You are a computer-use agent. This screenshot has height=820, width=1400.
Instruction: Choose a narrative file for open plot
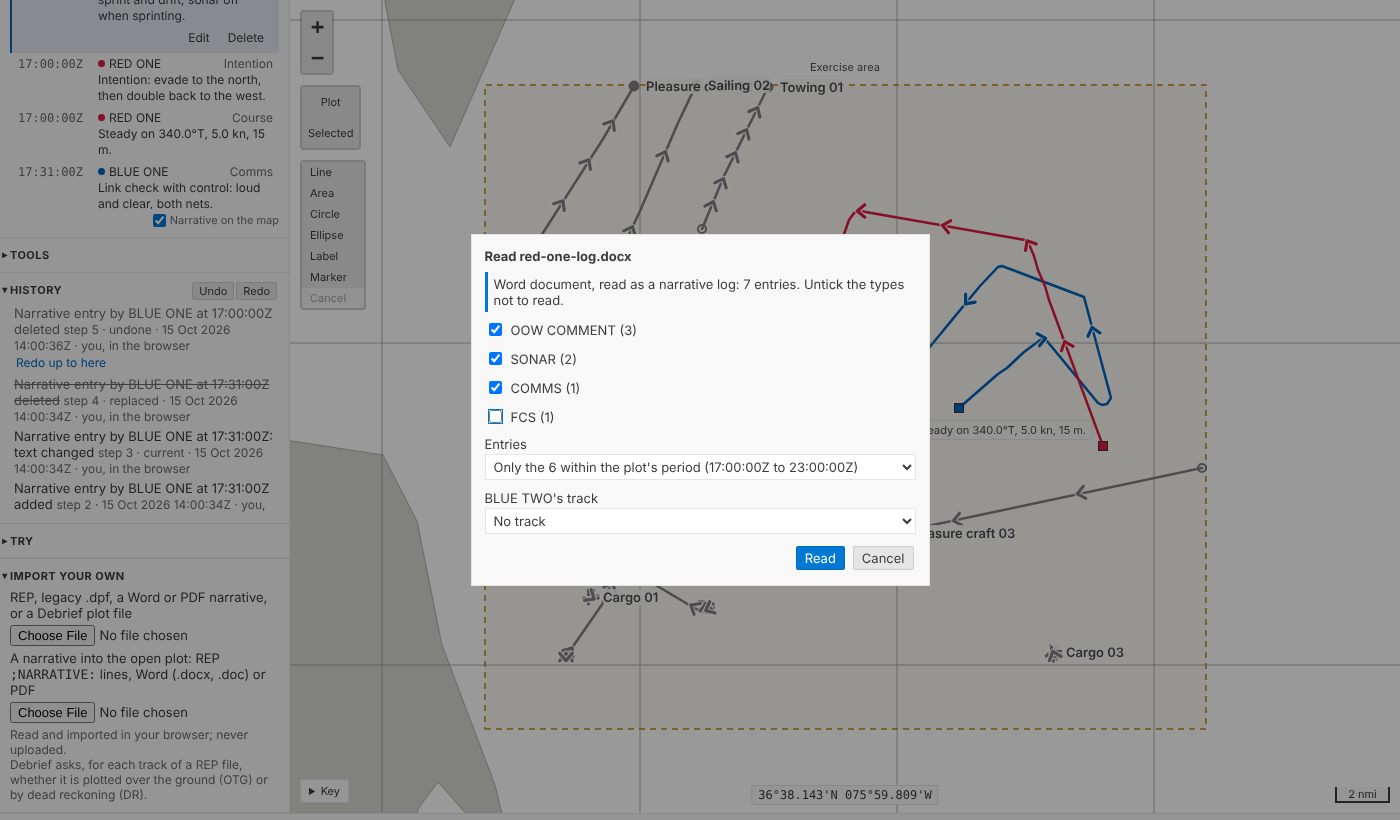[x=52, y=713]
